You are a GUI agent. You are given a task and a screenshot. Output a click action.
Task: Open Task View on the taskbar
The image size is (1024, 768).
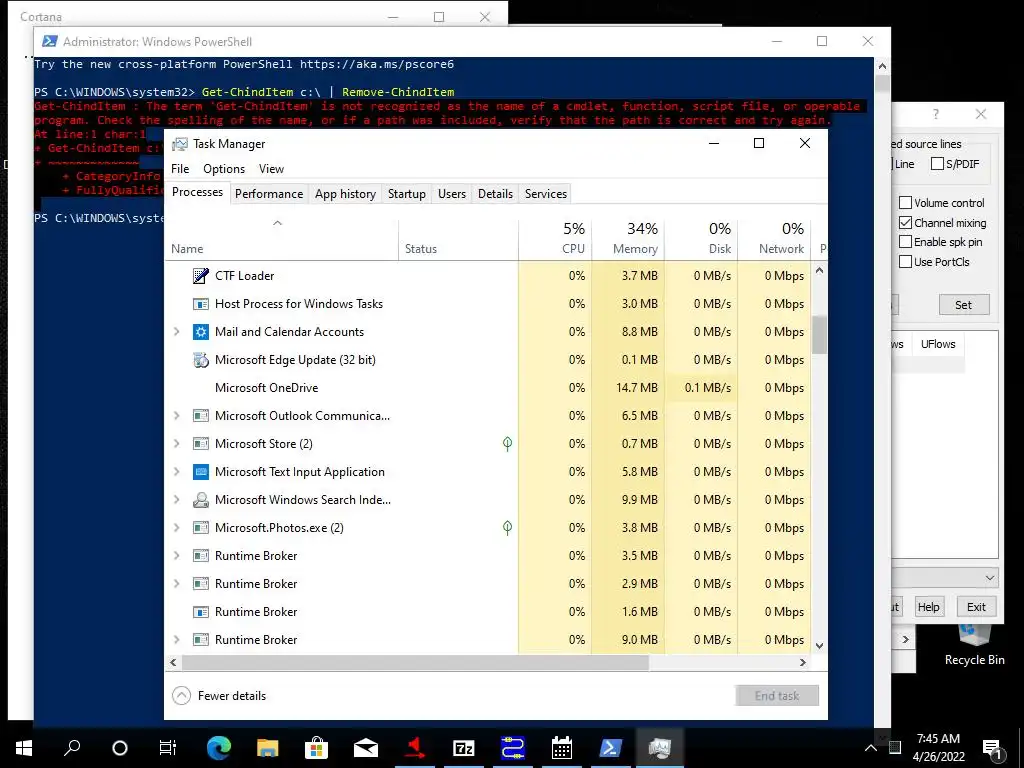point(168,748)
